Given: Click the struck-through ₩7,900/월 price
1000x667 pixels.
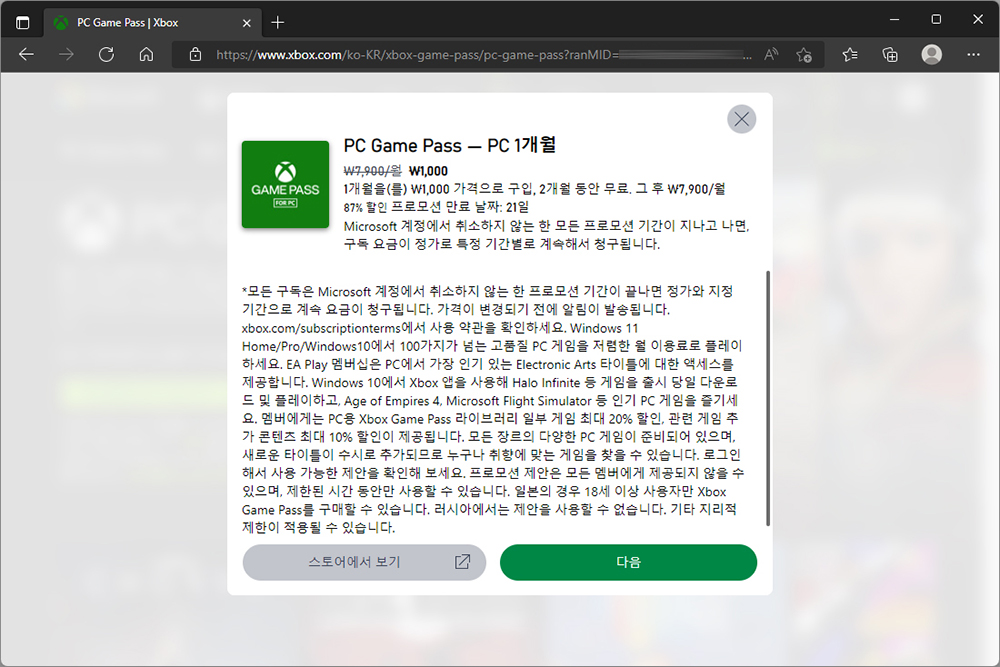Looking at the screenshot, I should click(x=372, y=171).
